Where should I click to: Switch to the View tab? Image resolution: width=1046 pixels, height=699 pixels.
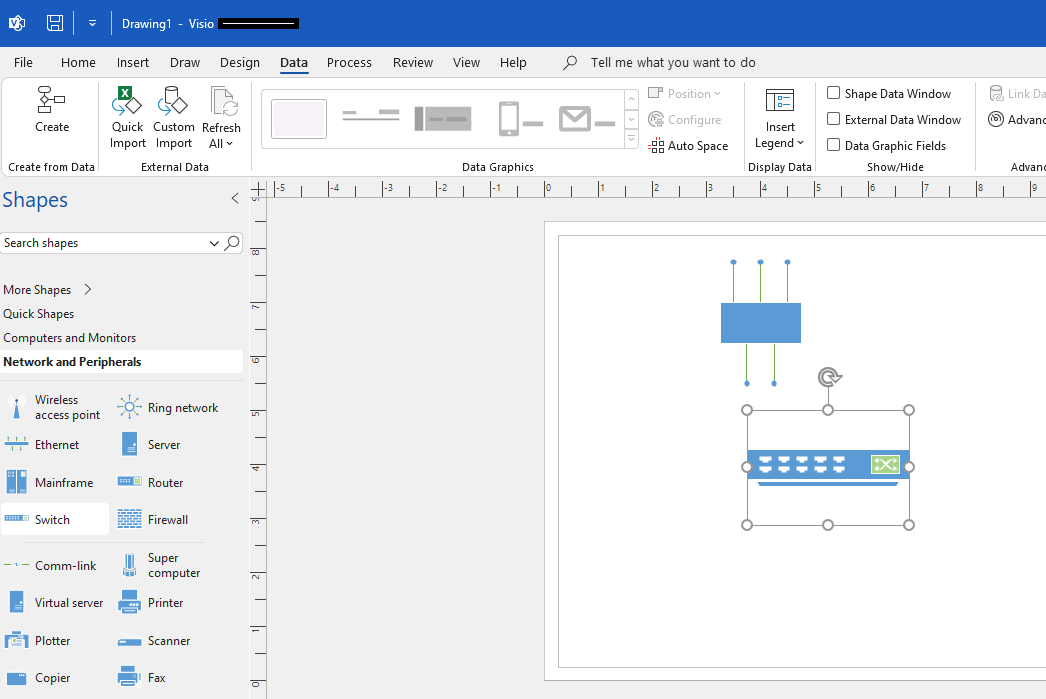(466, 63)
